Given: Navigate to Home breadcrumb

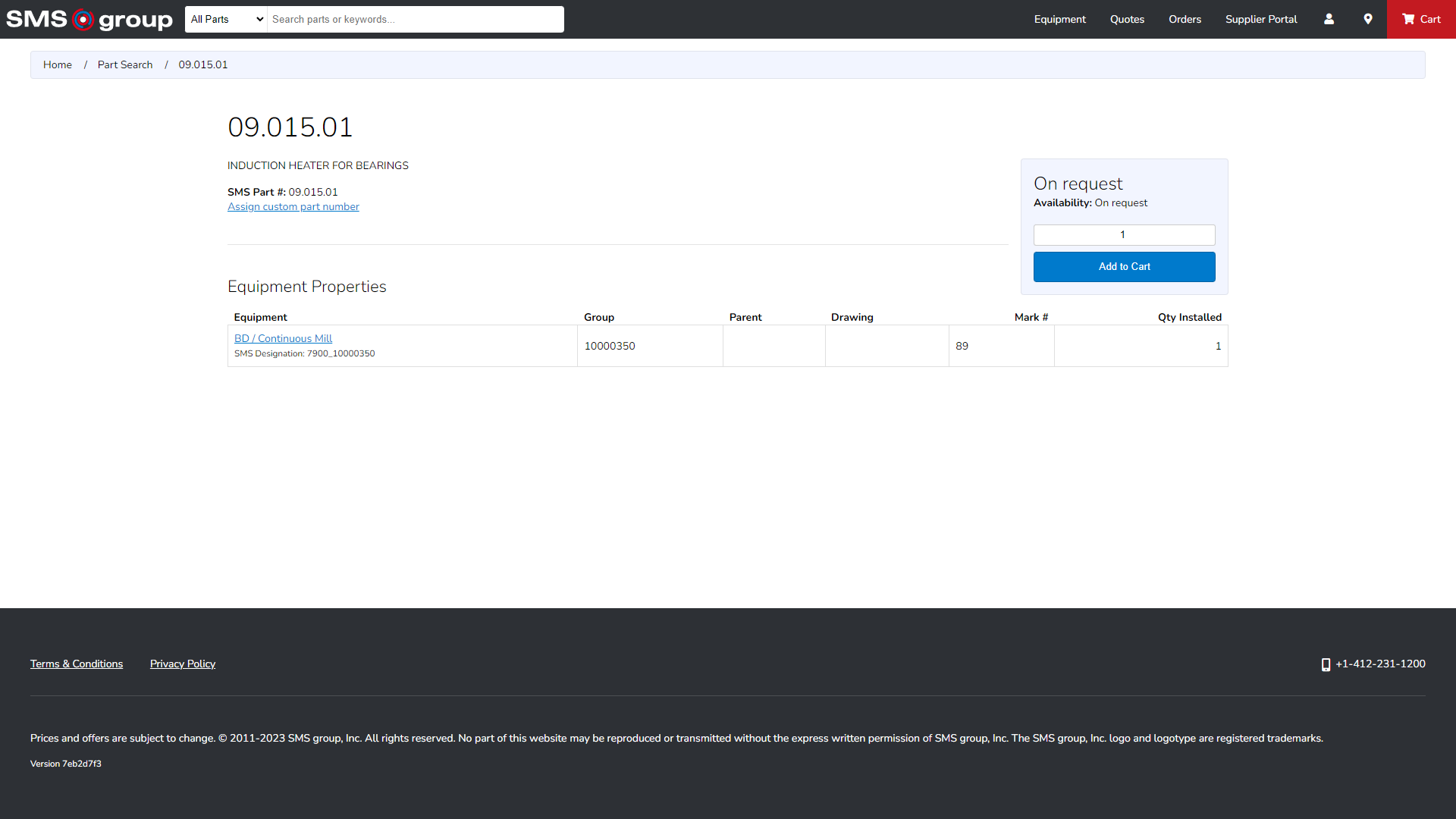Looking at the screenshot, I should pos(58,64).
